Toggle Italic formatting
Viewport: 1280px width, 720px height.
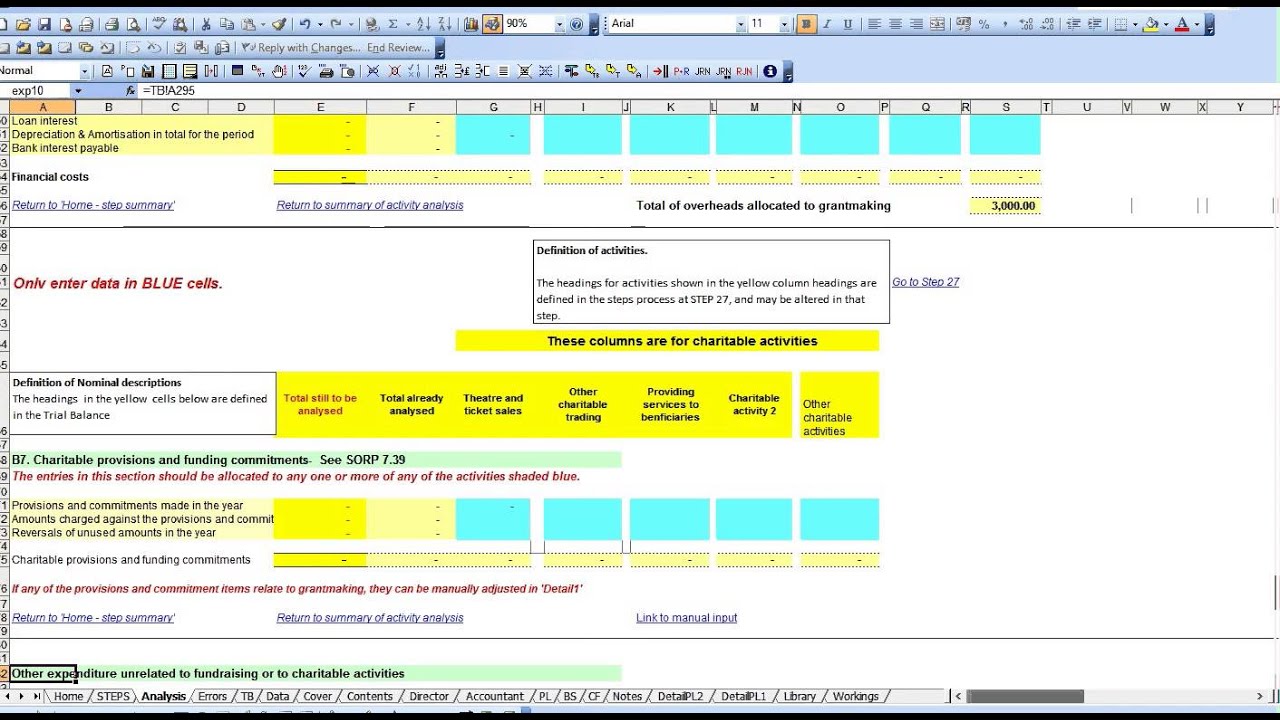point(827,24)
